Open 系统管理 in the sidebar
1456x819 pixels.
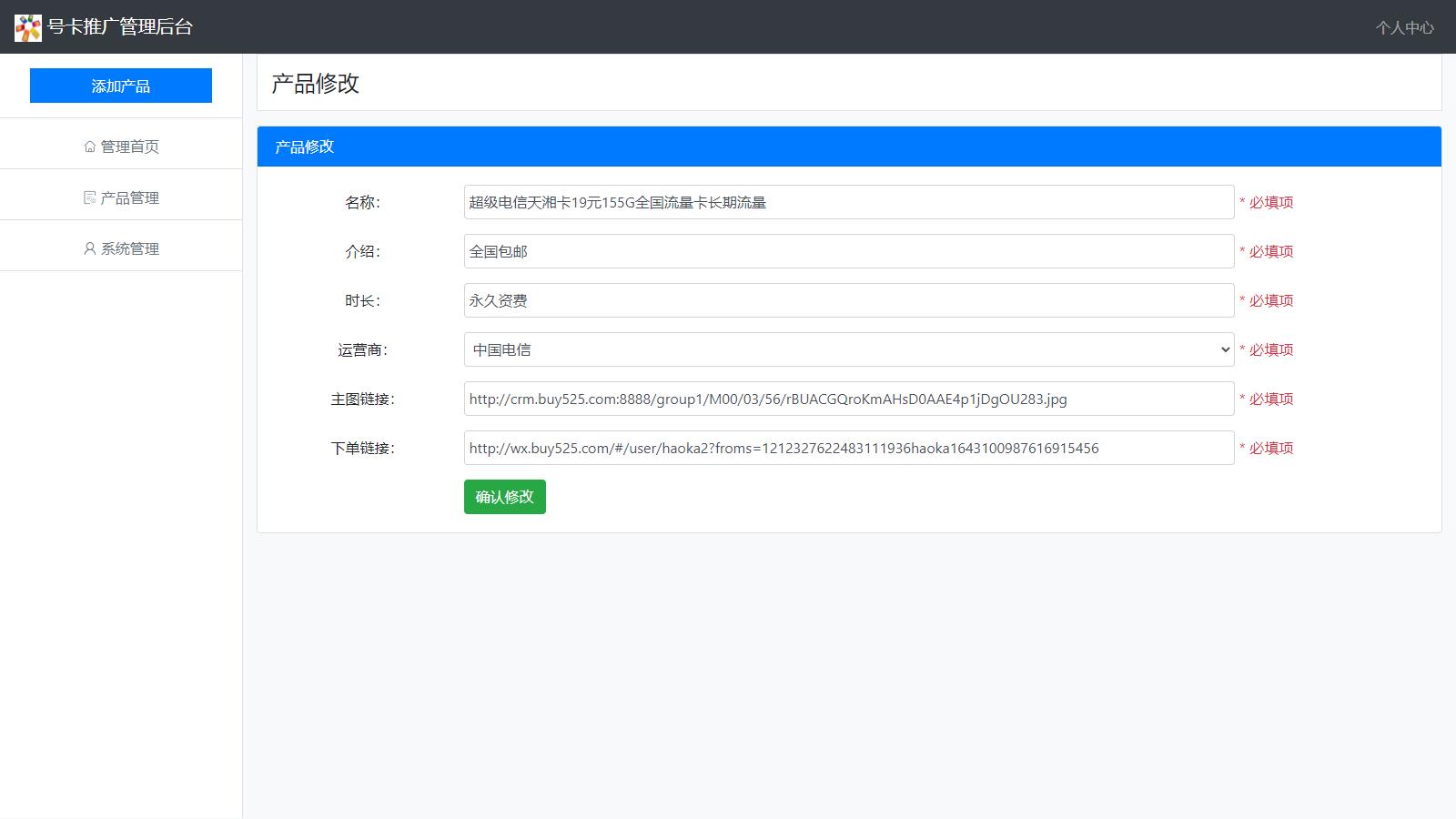point(128,248)
